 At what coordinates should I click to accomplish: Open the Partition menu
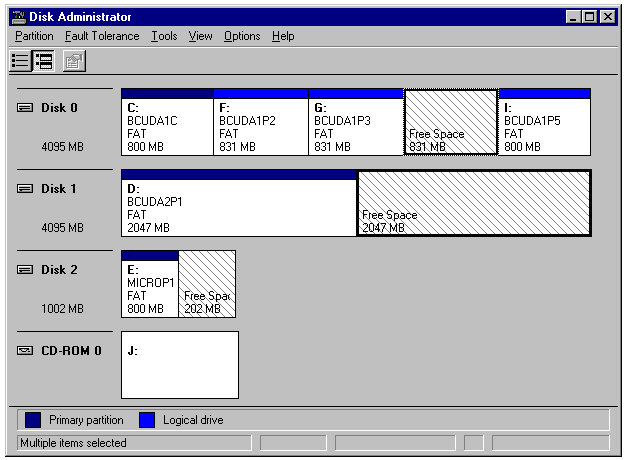[34, 36]
